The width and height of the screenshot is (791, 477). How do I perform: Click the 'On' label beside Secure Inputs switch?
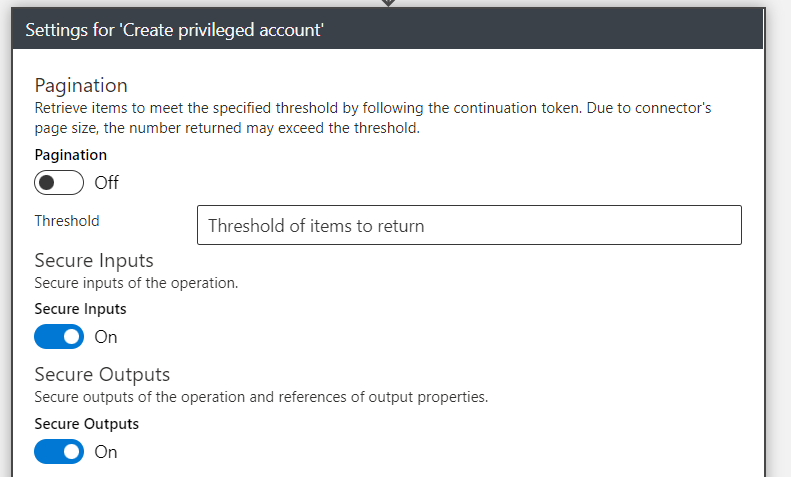(106, 337)
